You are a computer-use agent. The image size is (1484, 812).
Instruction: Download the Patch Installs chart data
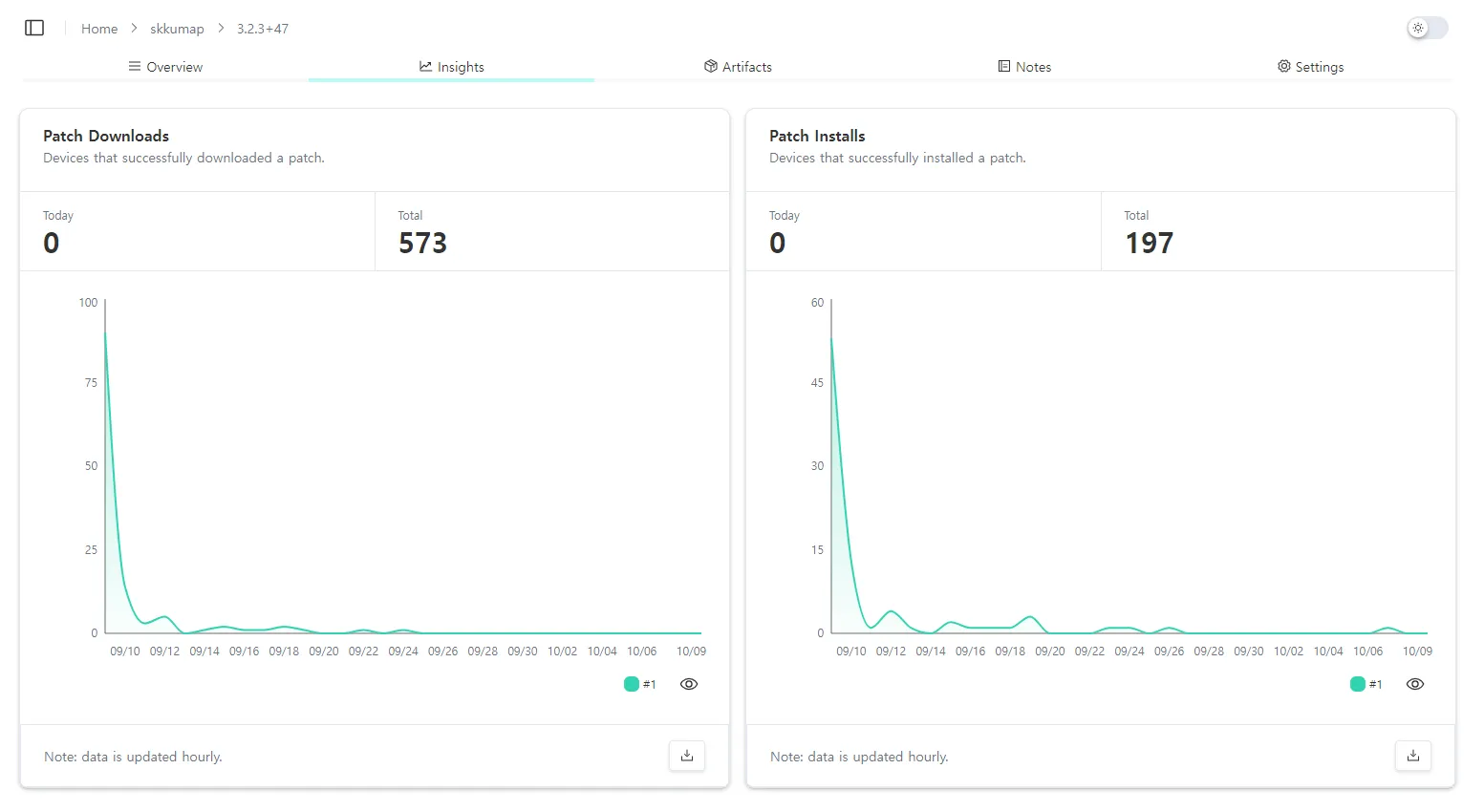pos(1412,756)
